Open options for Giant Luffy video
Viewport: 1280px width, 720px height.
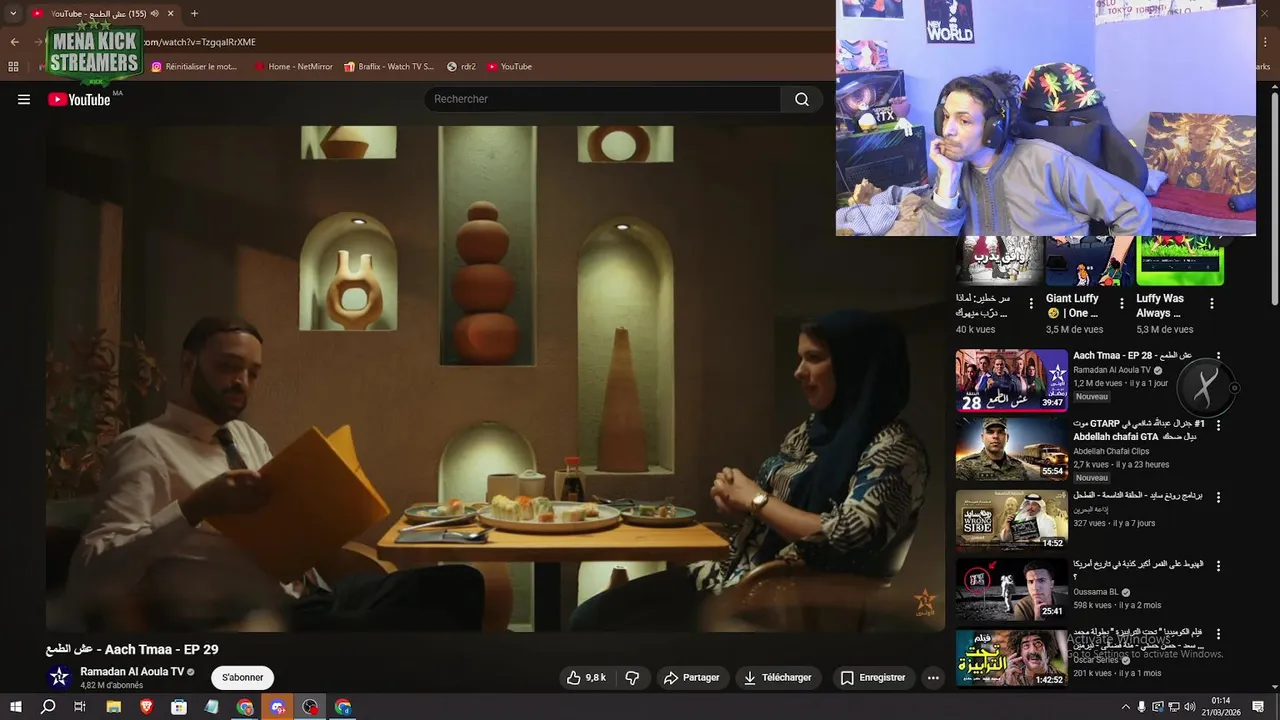tap(1121, 303)
